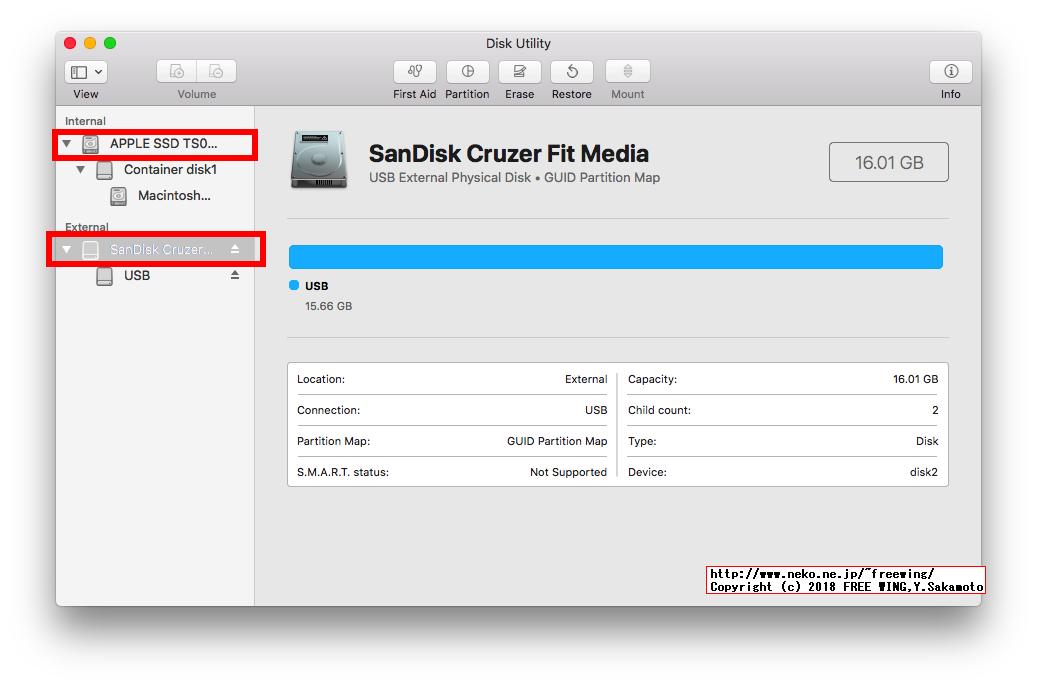1037x686 pixels.
Task: Click the APPLE SSD drive icon
Action: tap(91, 144)
